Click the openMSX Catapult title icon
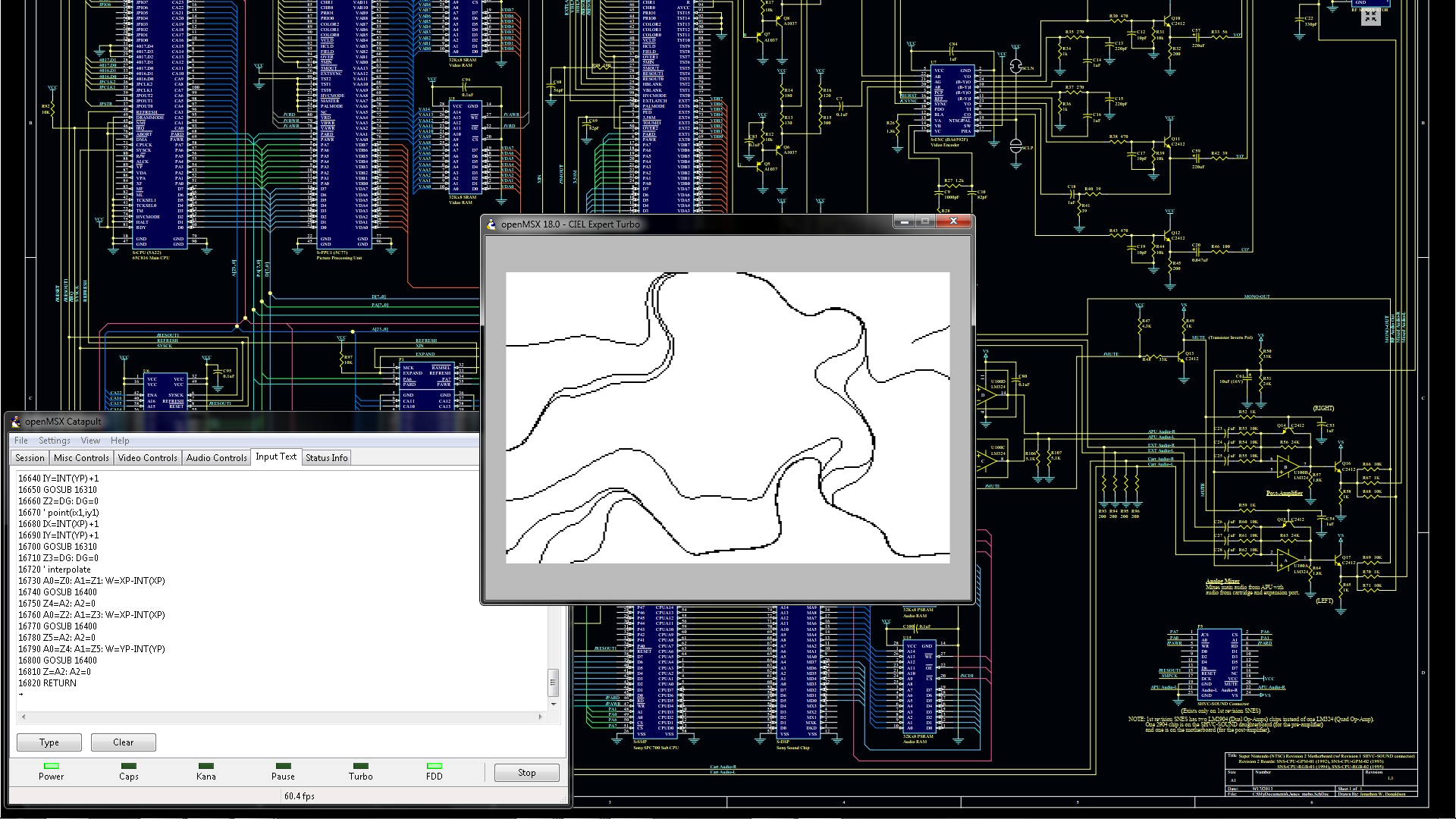This screenshot has height=819, width=1456. 16,422
